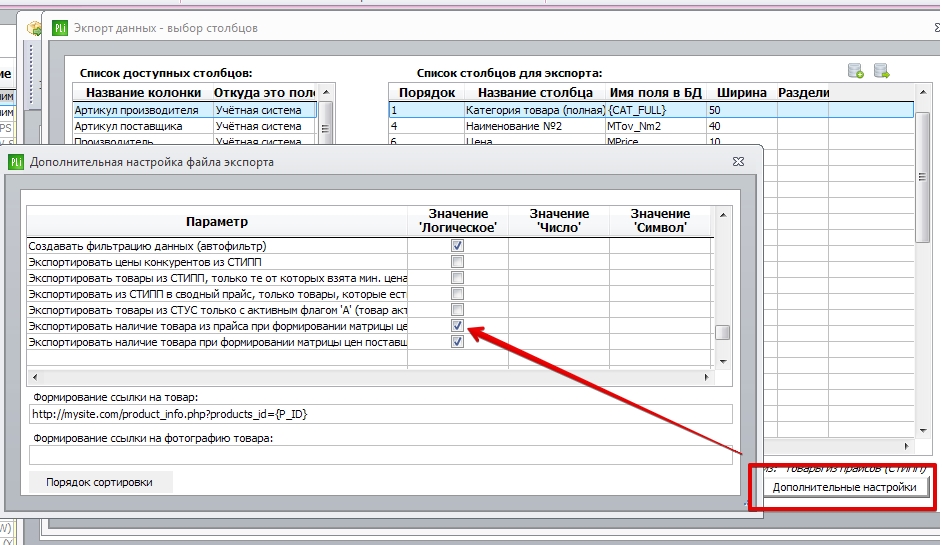Click Учётная система cell for Артикул поставщика
This screenshot has height=545, width=942.
tap(266, 126)
